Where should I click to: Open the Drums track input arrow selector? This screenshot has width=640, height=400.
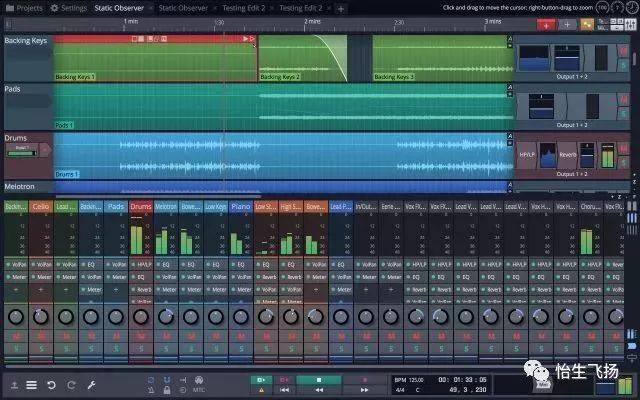(45, 150)
